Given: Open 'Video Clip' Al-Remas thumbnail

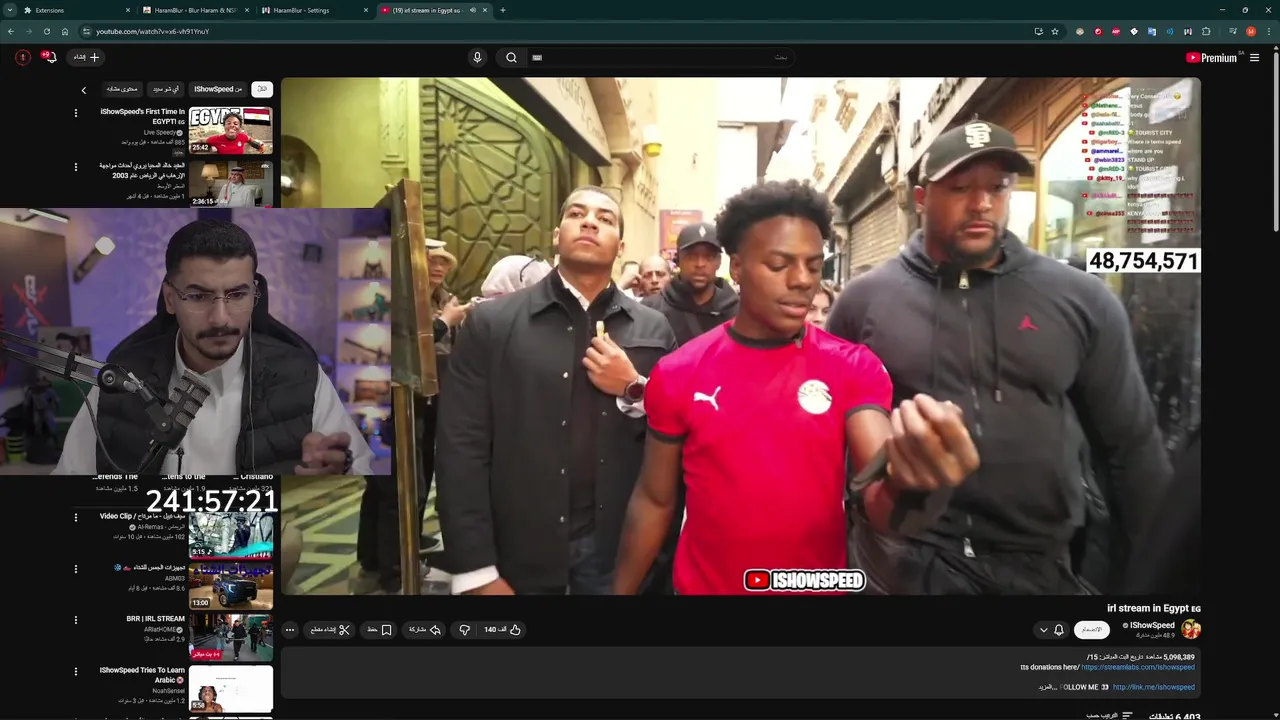Looking at the screenshot, I should click(x=231, y=535).
